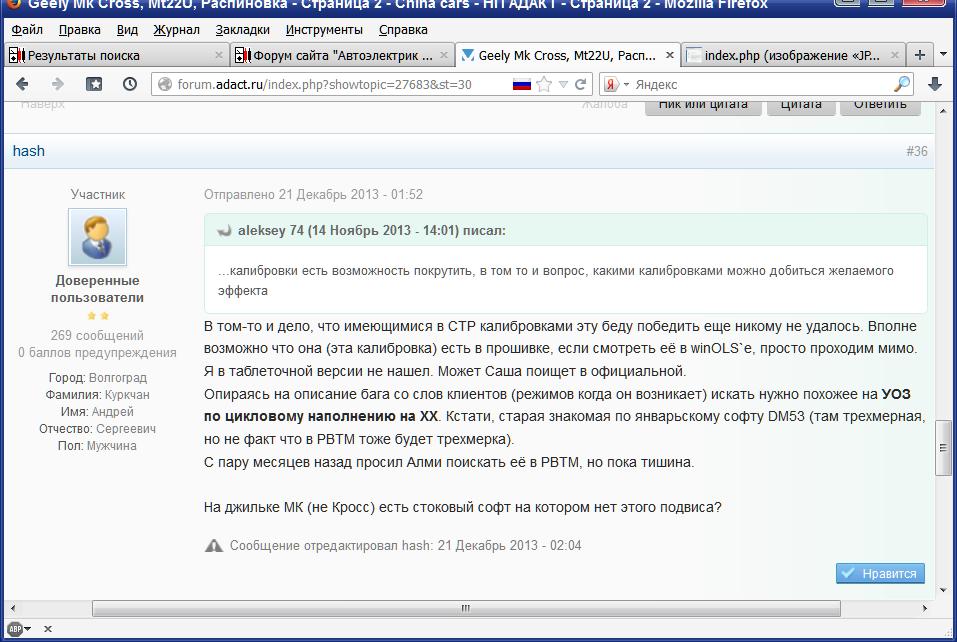Switch to the index.php image tab

(793, 55)
